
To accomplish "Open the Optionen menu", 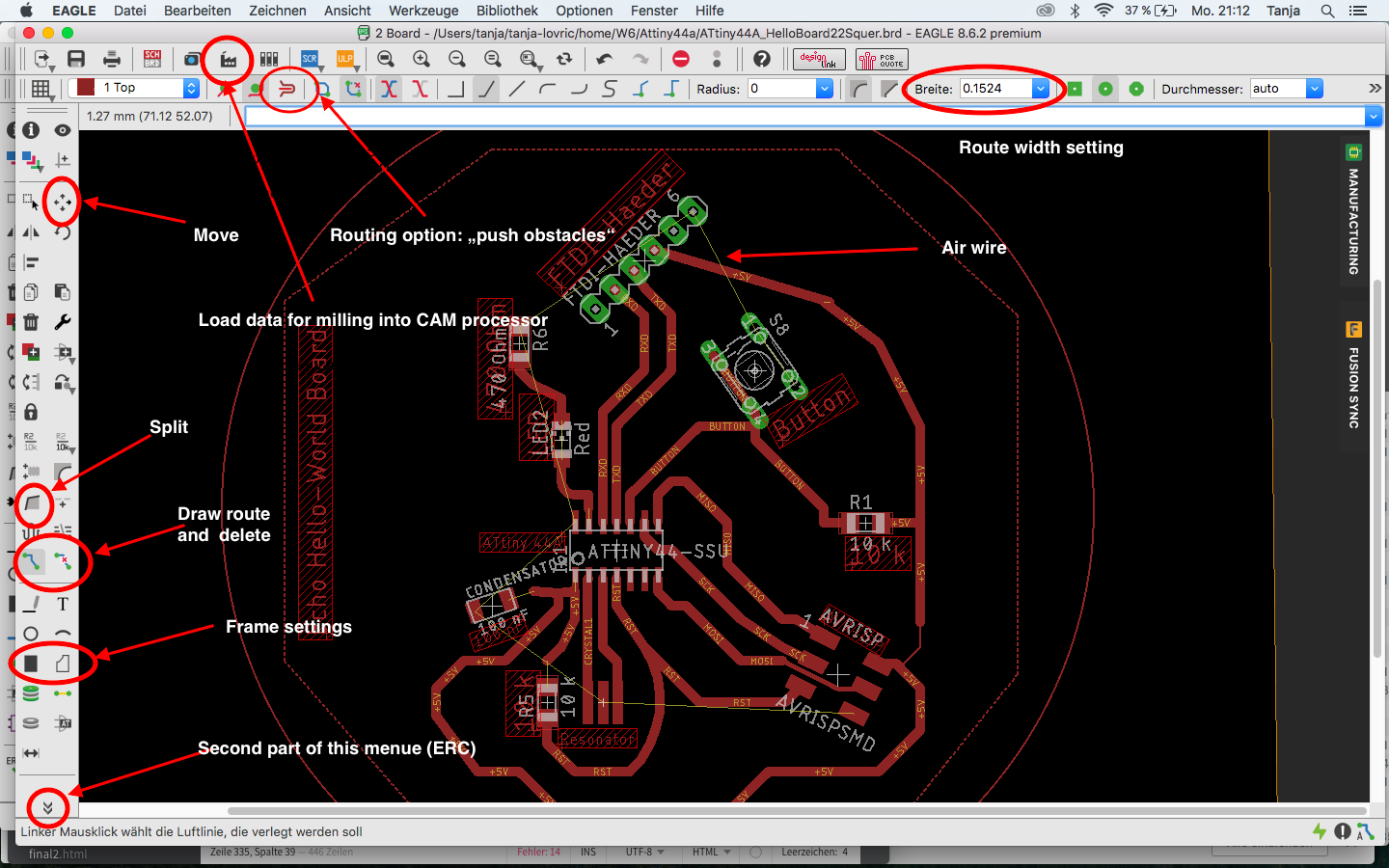I will [x=585, y=11].
